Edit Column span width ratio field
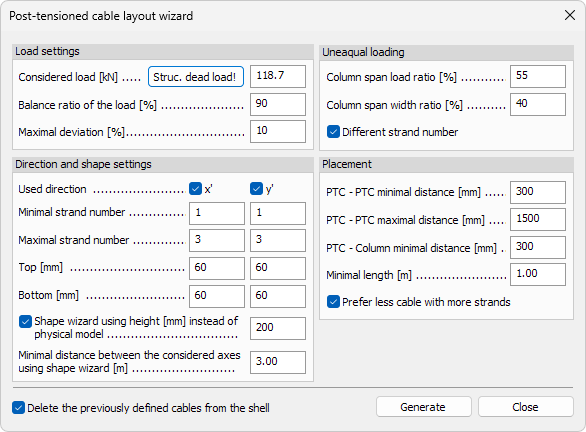The width and height of the screenshot is (586, 432). click(538, 104)
